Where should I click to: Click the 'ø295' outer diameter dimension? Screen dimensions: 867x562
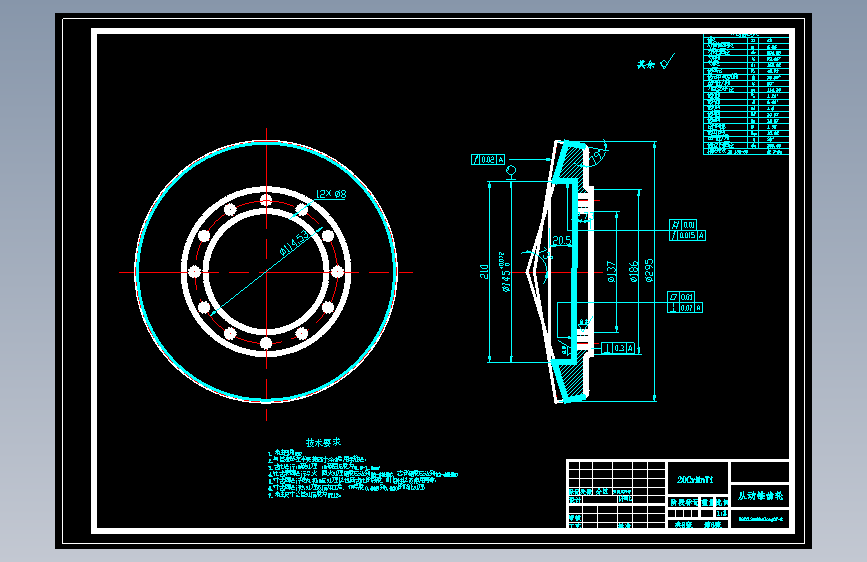649,270
